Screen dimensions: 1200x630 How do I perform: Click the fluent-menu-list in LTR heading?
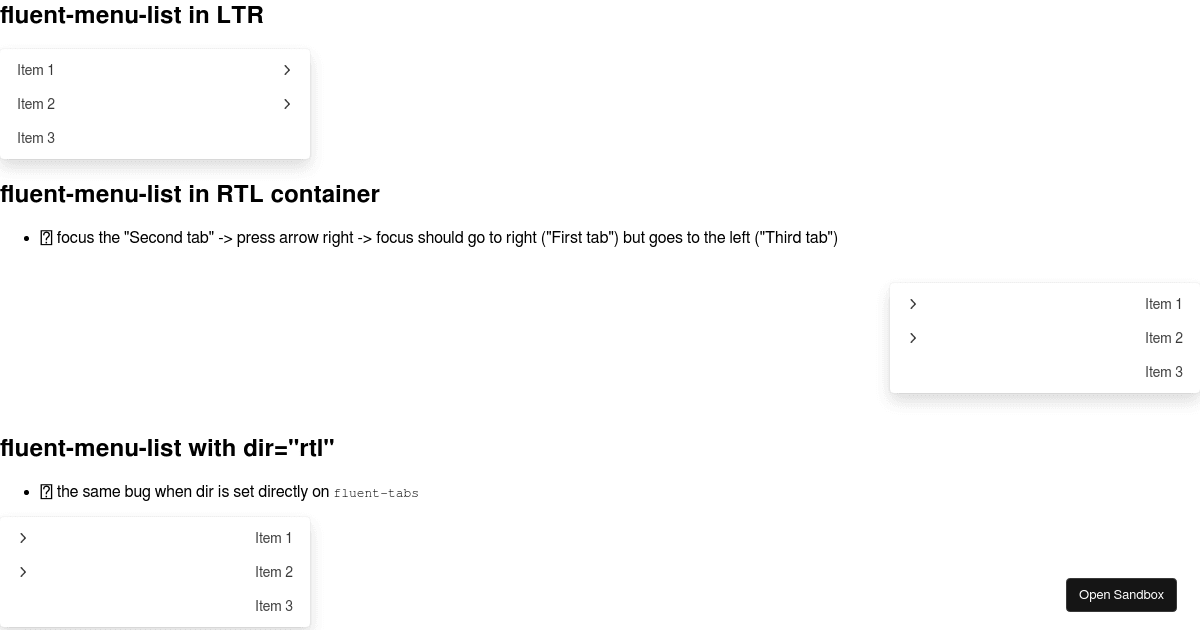click(132, 15)
